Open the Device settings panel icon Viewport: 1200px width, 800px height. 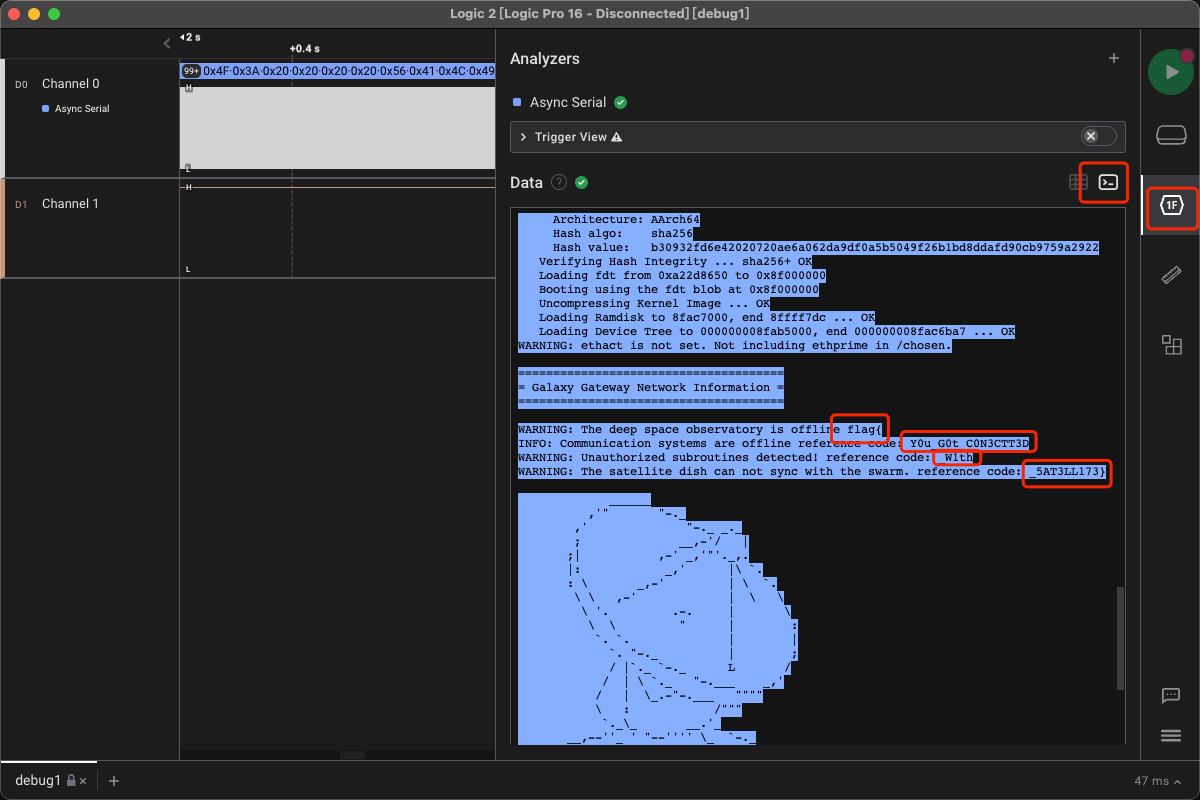[1171, 135]
